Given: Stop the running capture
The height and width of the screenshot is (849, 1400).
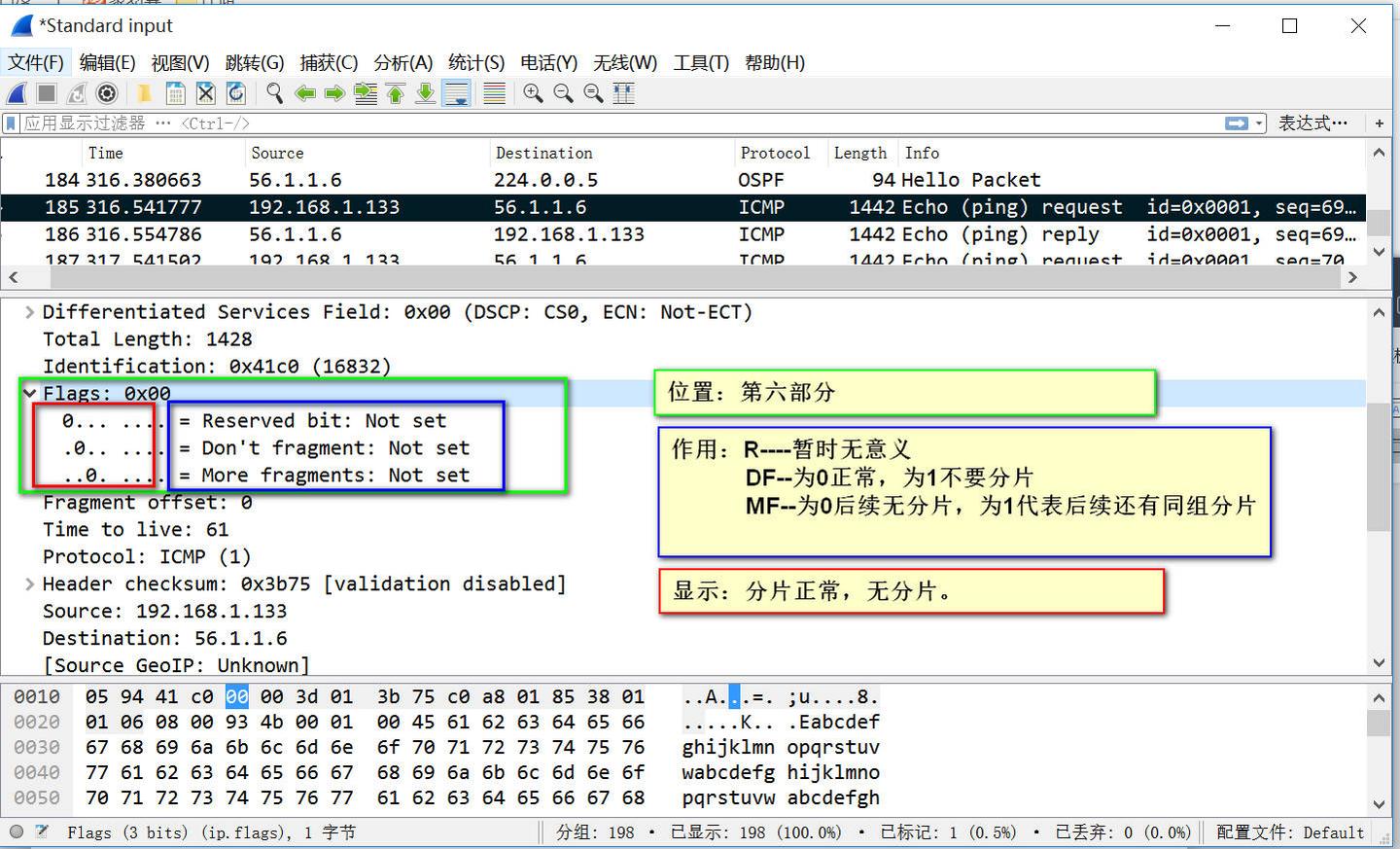Looking at the screenshot, I should (47, 93).
